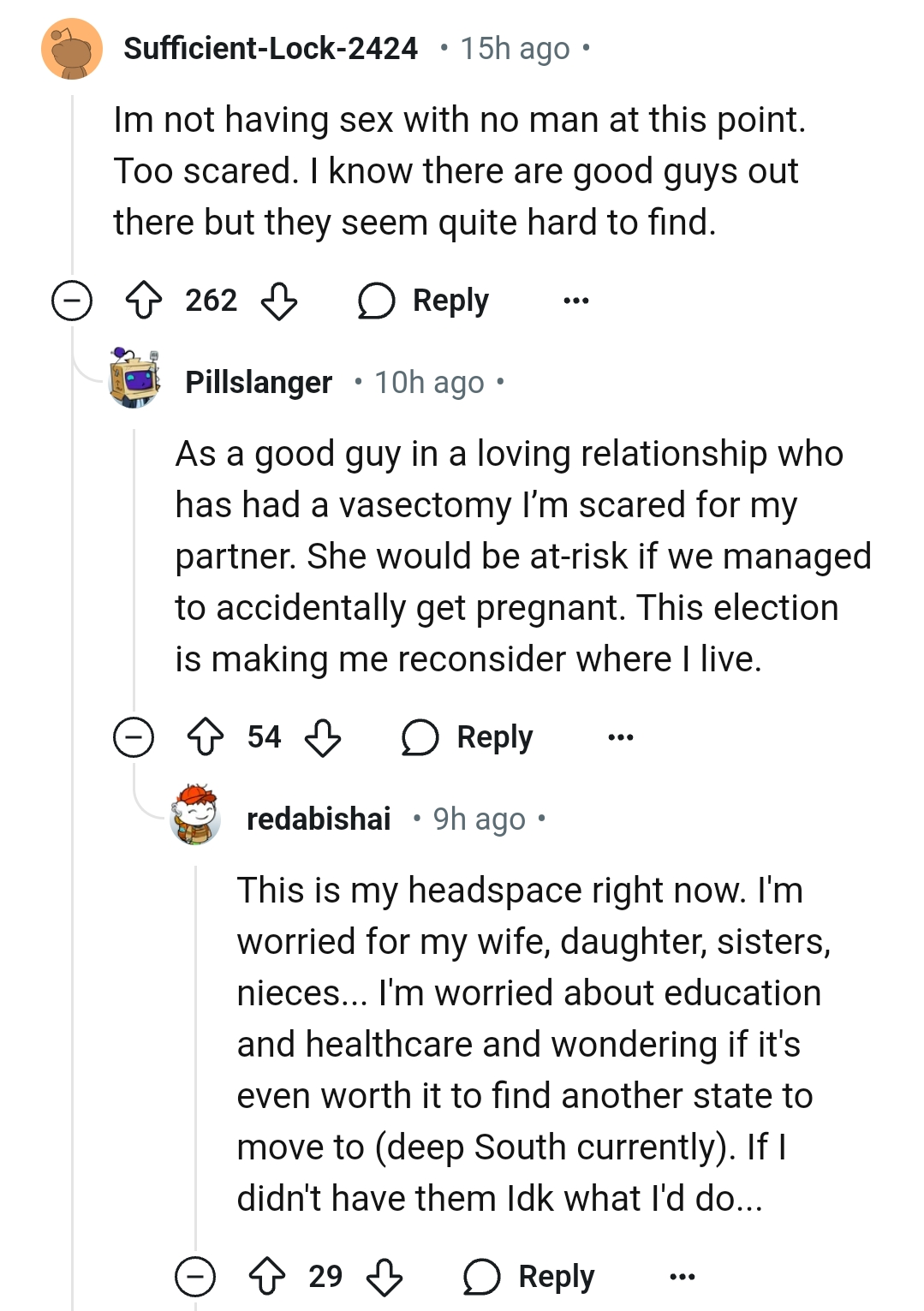The height and width of the screenshot is (1311, 924).
Task: Collapse redabishai's comment thread
Action: pos(195,1277)
